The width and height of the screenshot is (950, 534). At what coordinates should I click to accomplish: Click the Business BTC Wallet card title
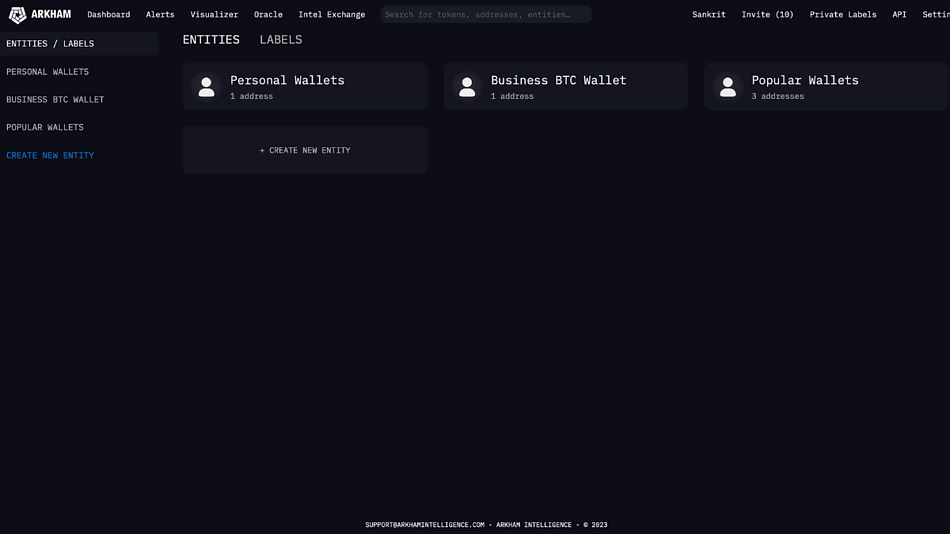click(558, 80)
